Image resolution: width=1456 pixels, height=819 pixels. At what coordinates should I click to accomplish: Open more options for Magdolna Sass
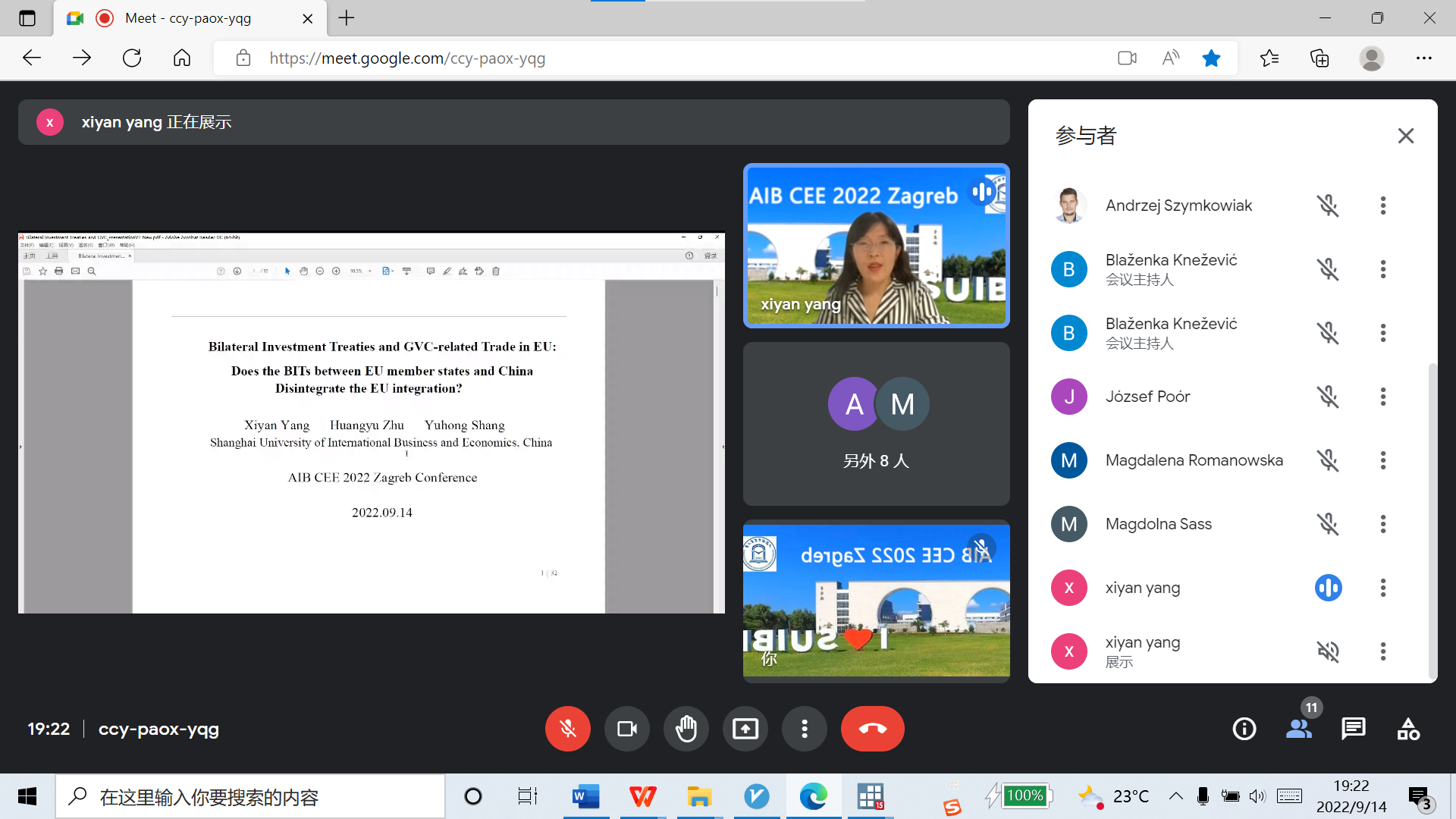1382,524
